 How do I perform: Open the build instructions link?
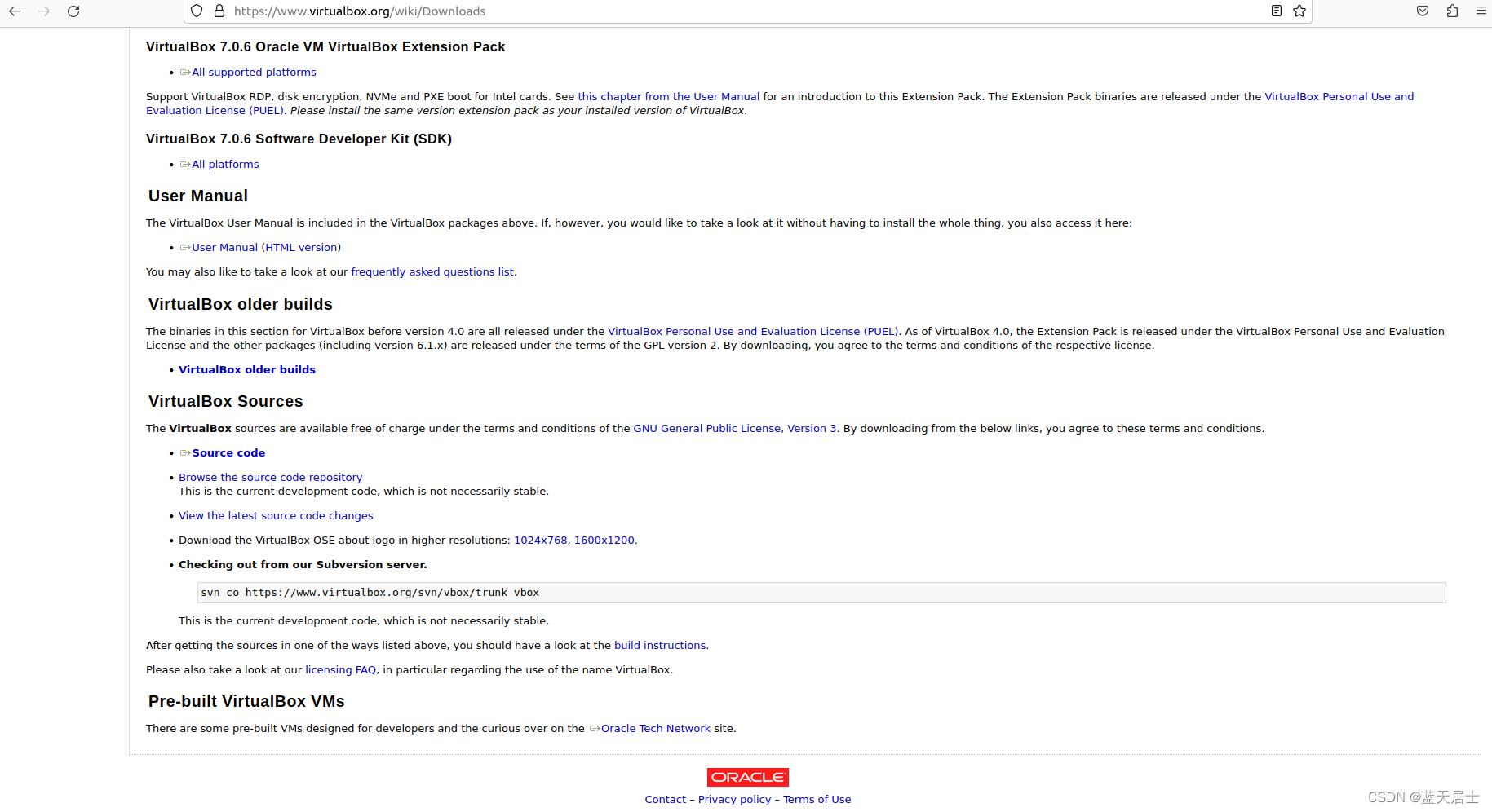[x=660, y=646]
